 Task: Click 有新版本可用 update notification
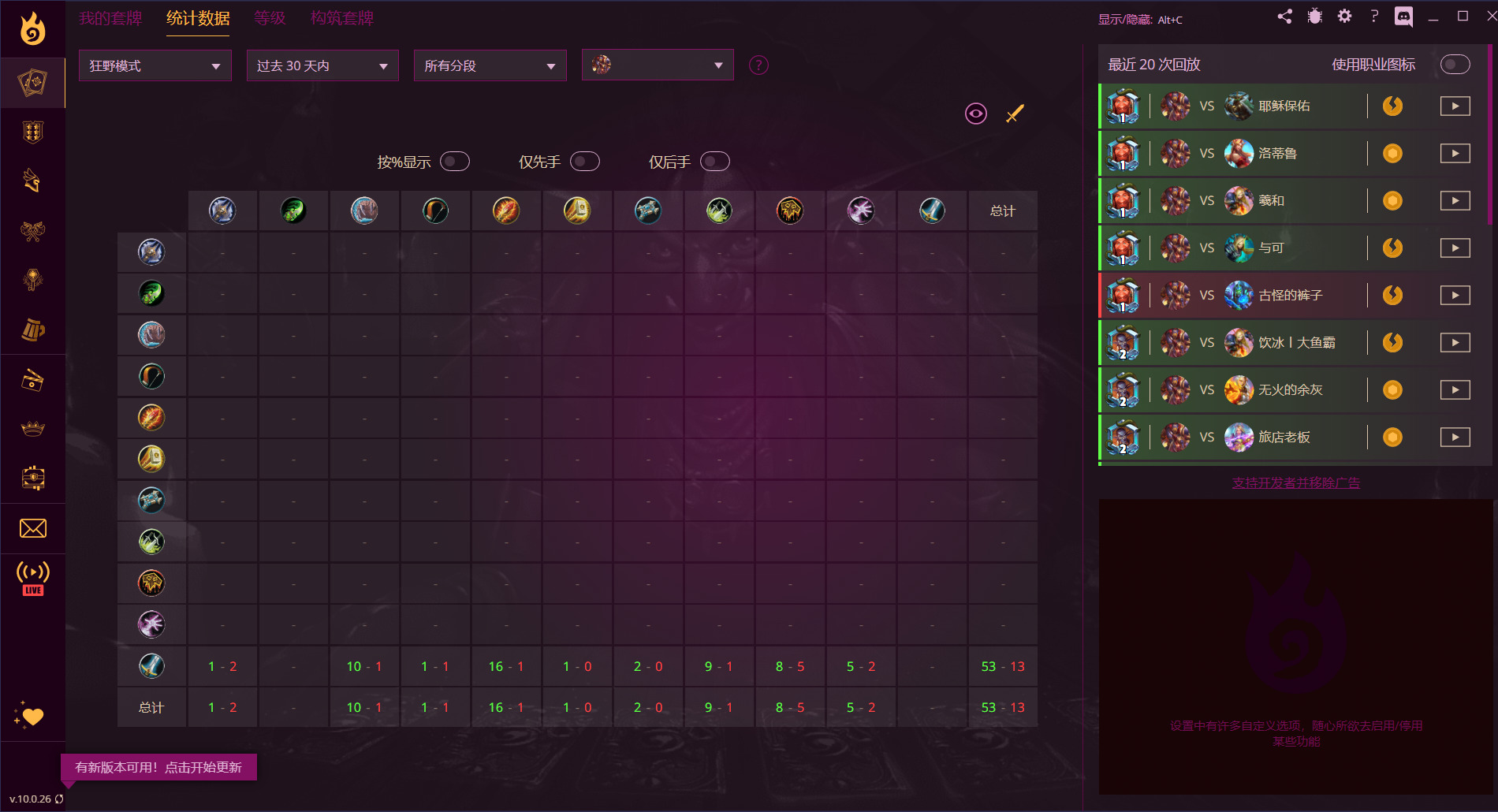pos(158,767)
